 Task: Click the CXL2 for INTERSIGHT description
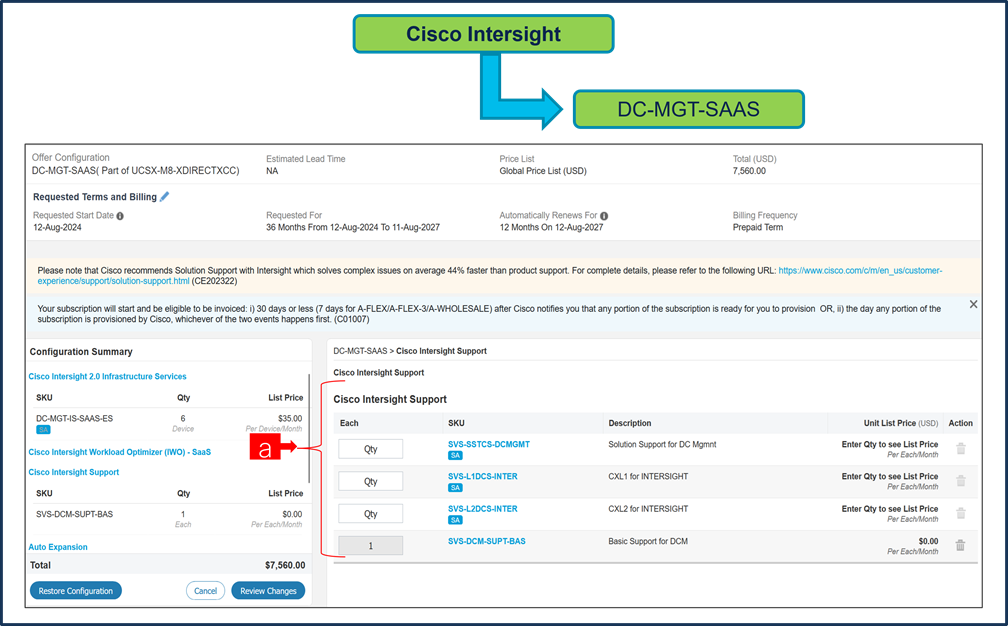648,508
